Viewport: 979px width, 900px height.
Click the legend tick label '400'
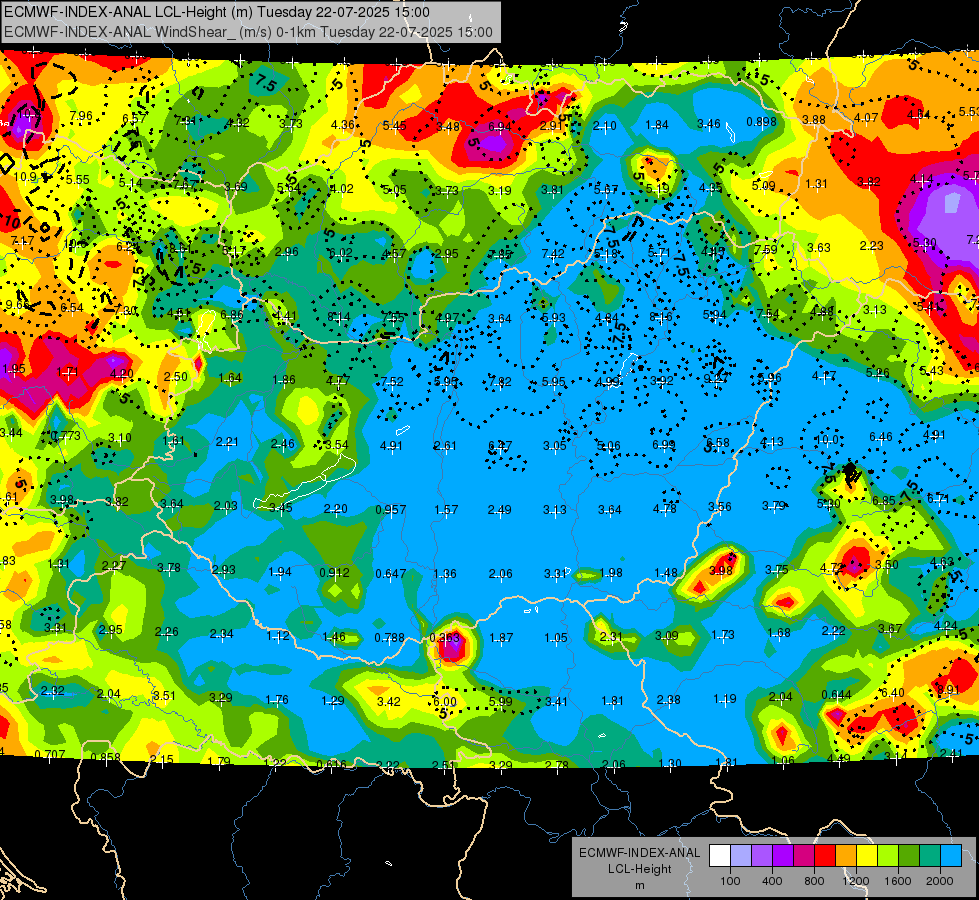pyautogui.click(x=772, y=881)
